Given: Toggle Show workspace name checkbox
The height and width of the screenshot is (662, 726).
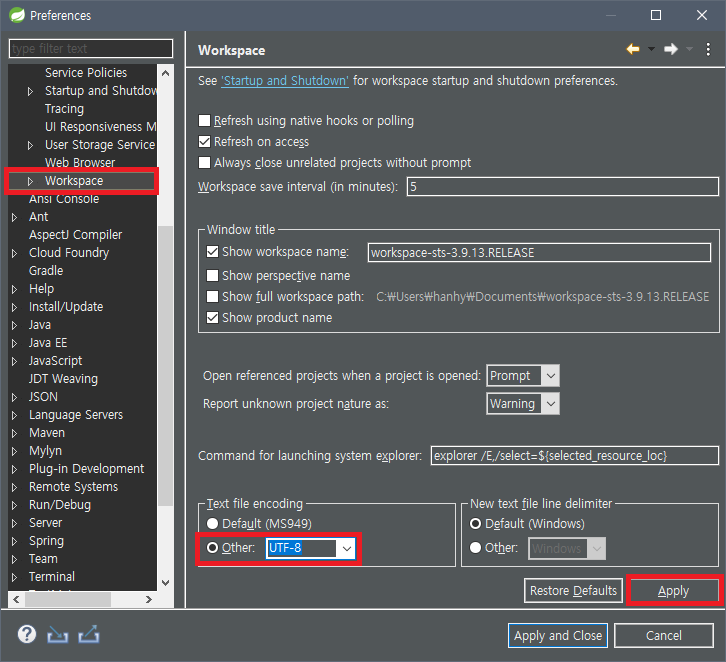Looking at the screenshot, I should pyautogui.click(x=213, y=252).
